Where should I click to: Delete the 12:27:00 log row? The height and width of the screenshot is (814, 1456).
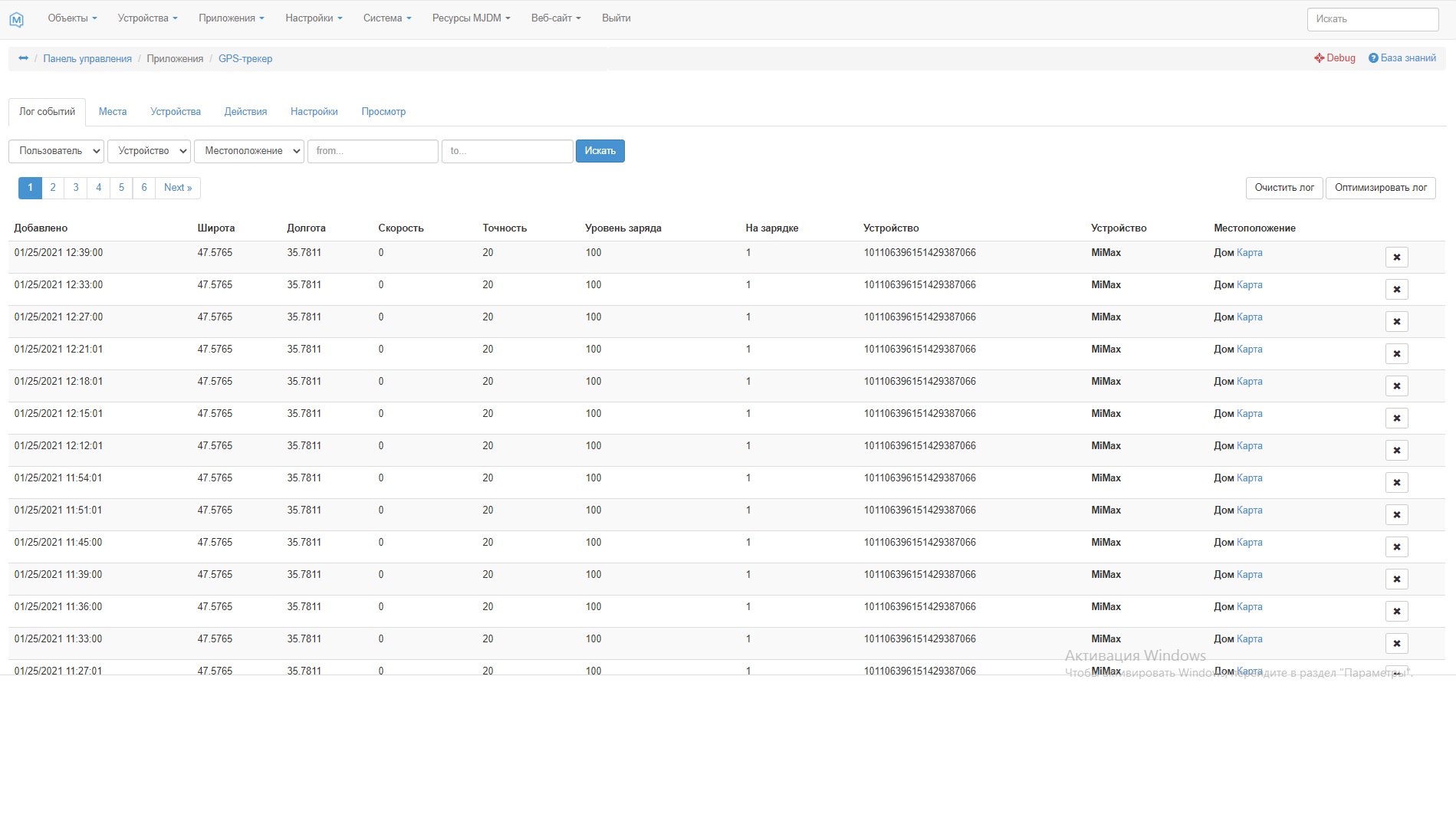coord(1396,322)
